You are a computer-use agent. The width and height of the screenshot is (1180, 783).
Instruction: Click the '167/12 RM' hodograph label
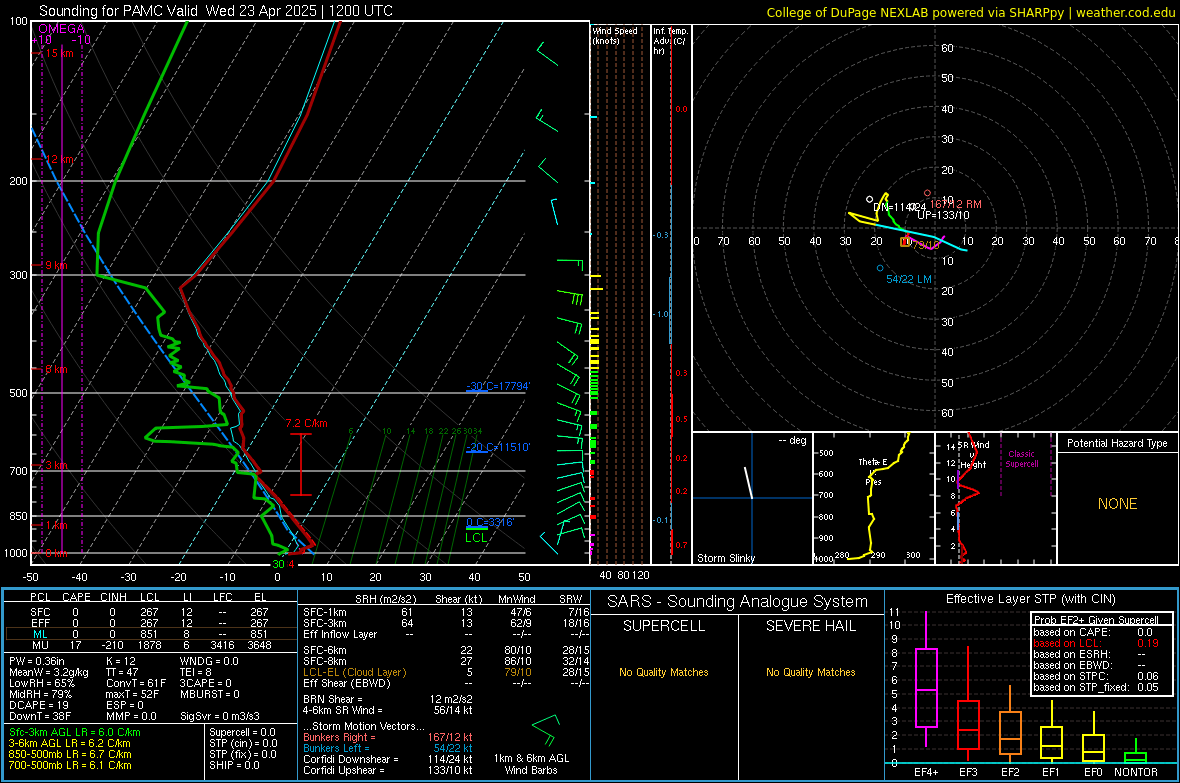[x=955, y=204]
